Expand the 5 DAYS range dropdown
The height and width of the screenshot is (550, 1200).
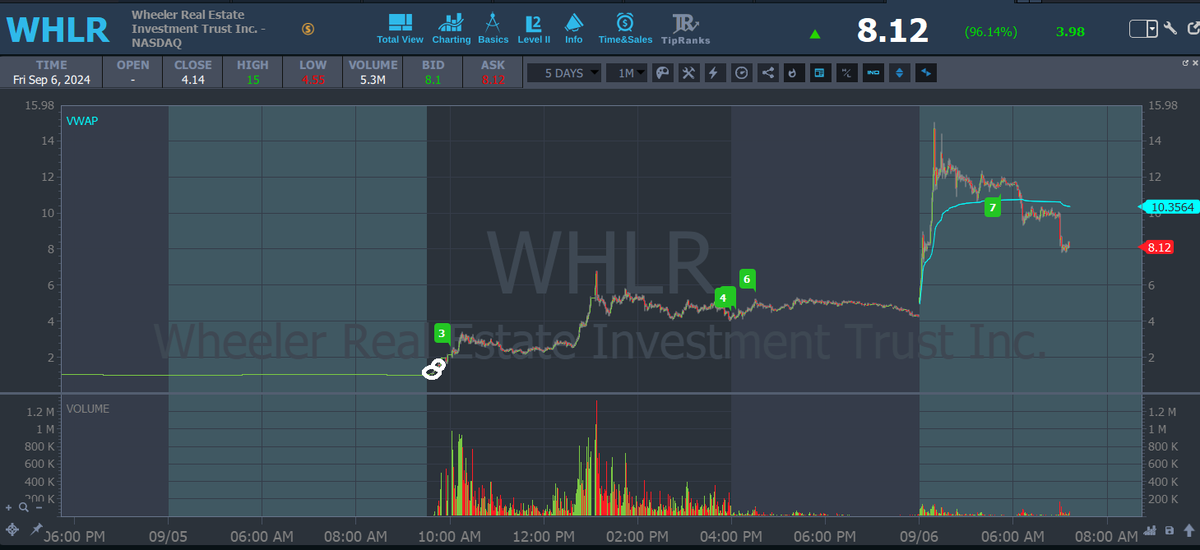(564, 72)
